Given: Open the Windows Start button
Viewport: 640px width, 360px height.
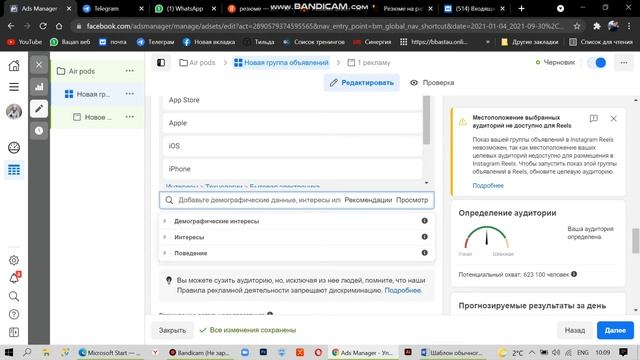Looking at the screenshot, I should pyautogui.click(x=9, y=352).
